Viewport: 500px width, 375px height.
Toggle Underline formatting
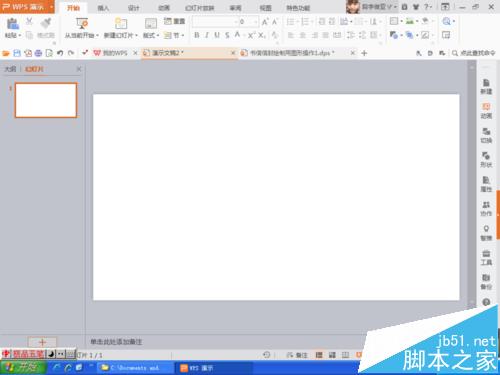point(217,35)
